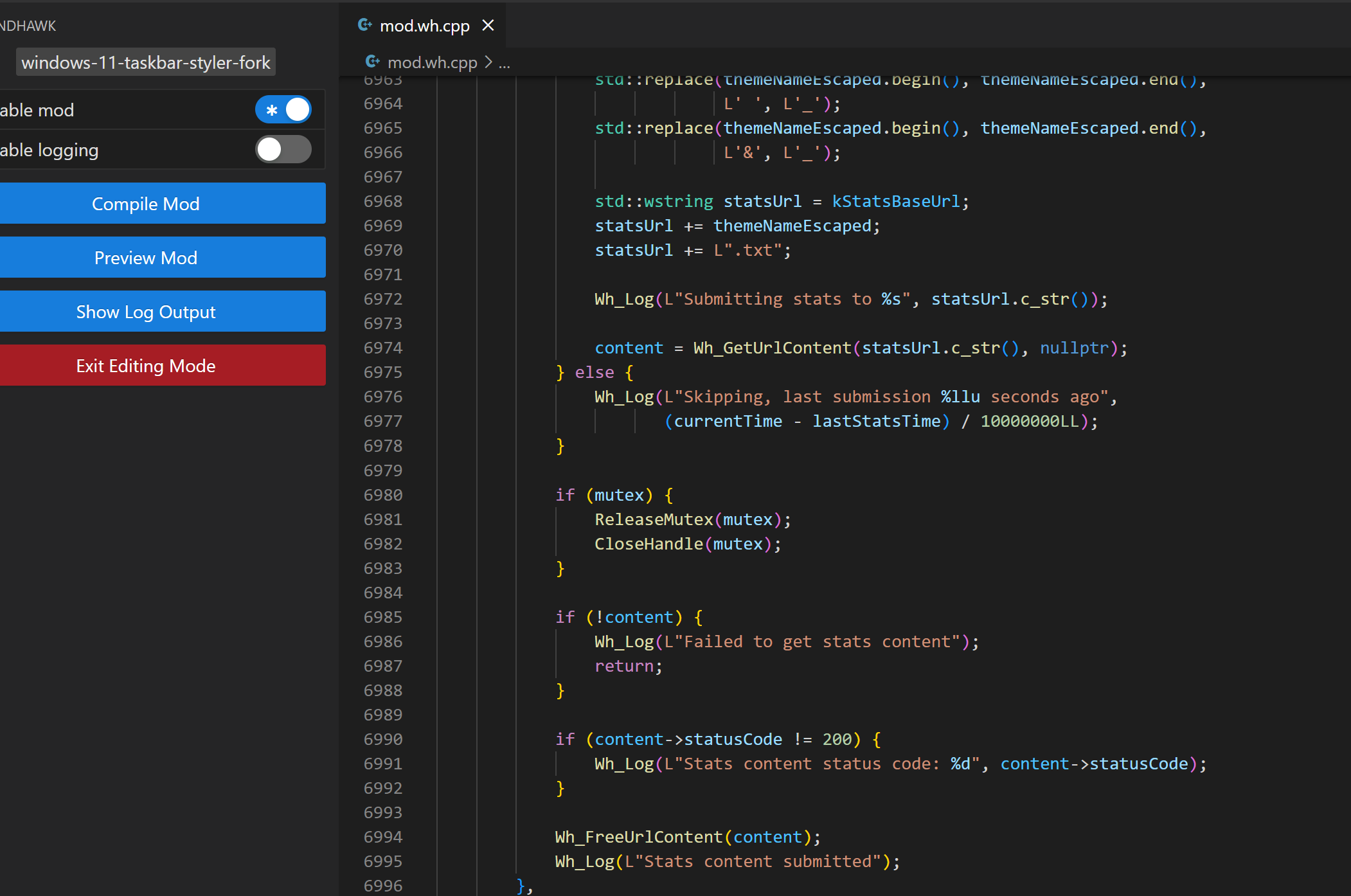Select the mod.wh.cpp tab

pyautogui.click(x=424, y=26)
